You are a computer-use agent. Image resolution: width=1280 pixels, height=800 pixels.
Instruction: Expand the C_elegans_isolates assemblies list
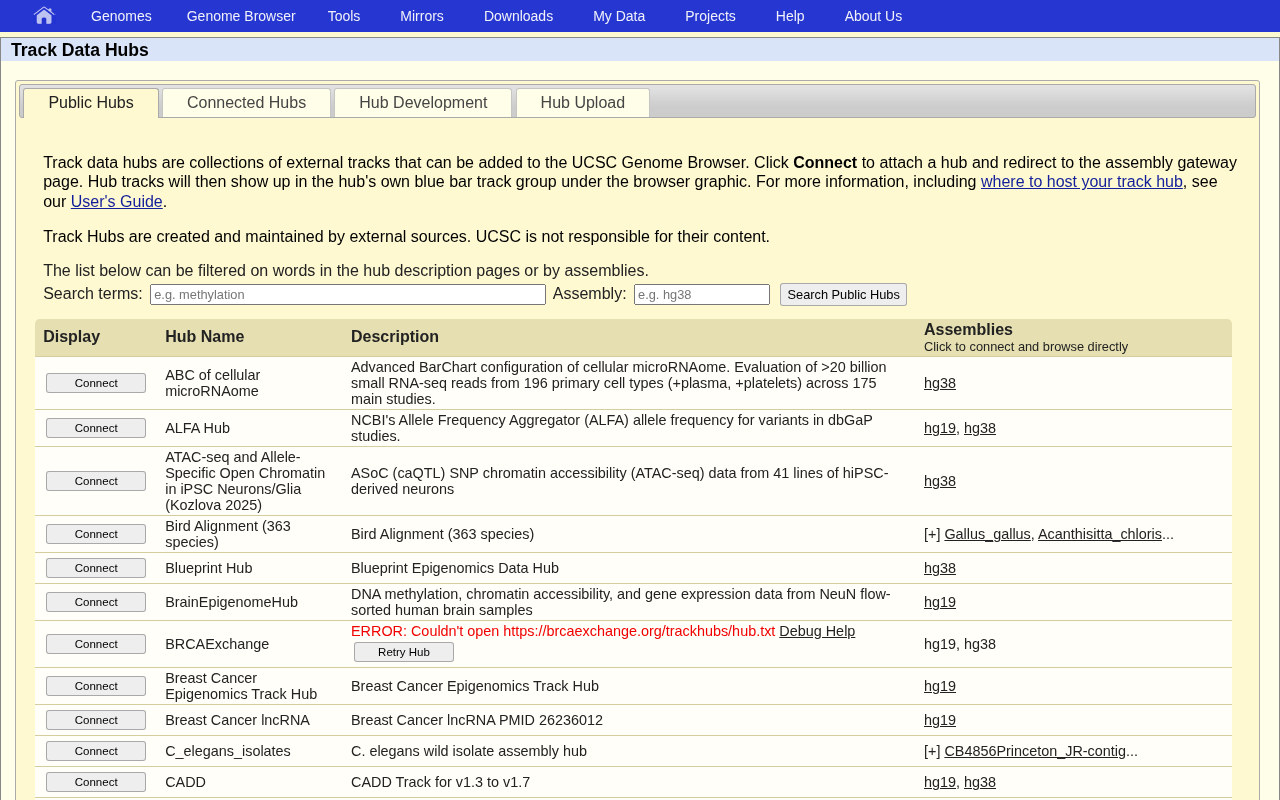(x=932, y=751)
